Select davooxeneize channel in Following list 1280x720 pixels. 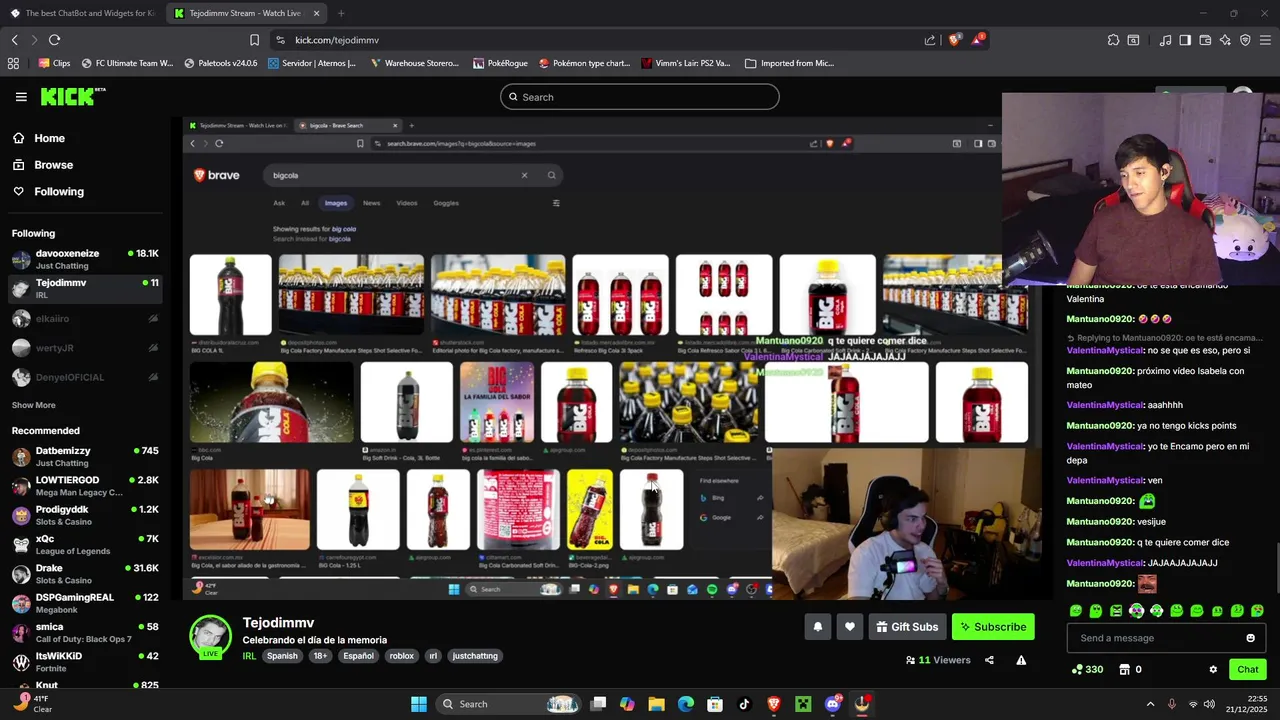[x=85, y=259]
